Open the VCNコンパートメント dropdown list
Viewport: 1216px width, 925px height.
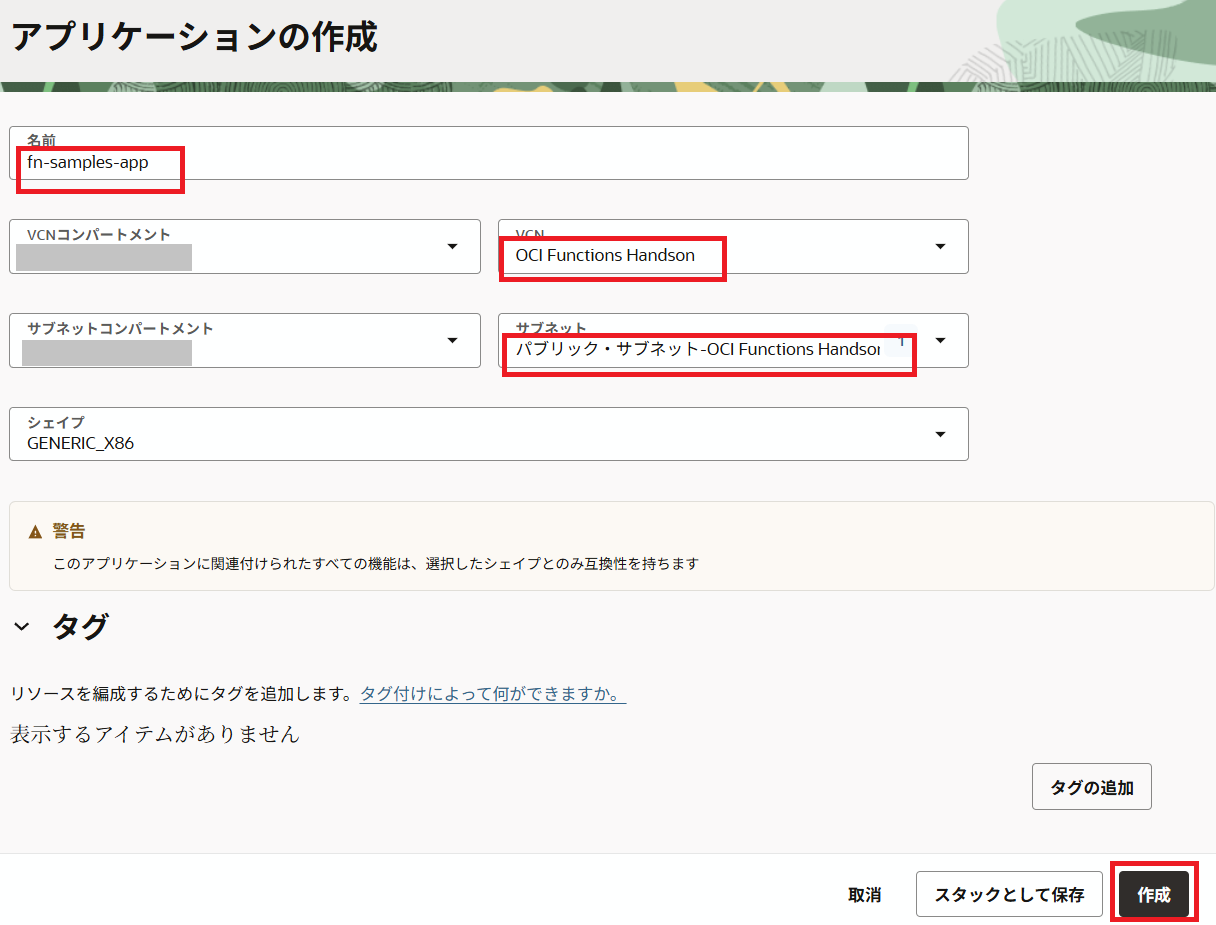pyautogui.click(x=230, y=247)
